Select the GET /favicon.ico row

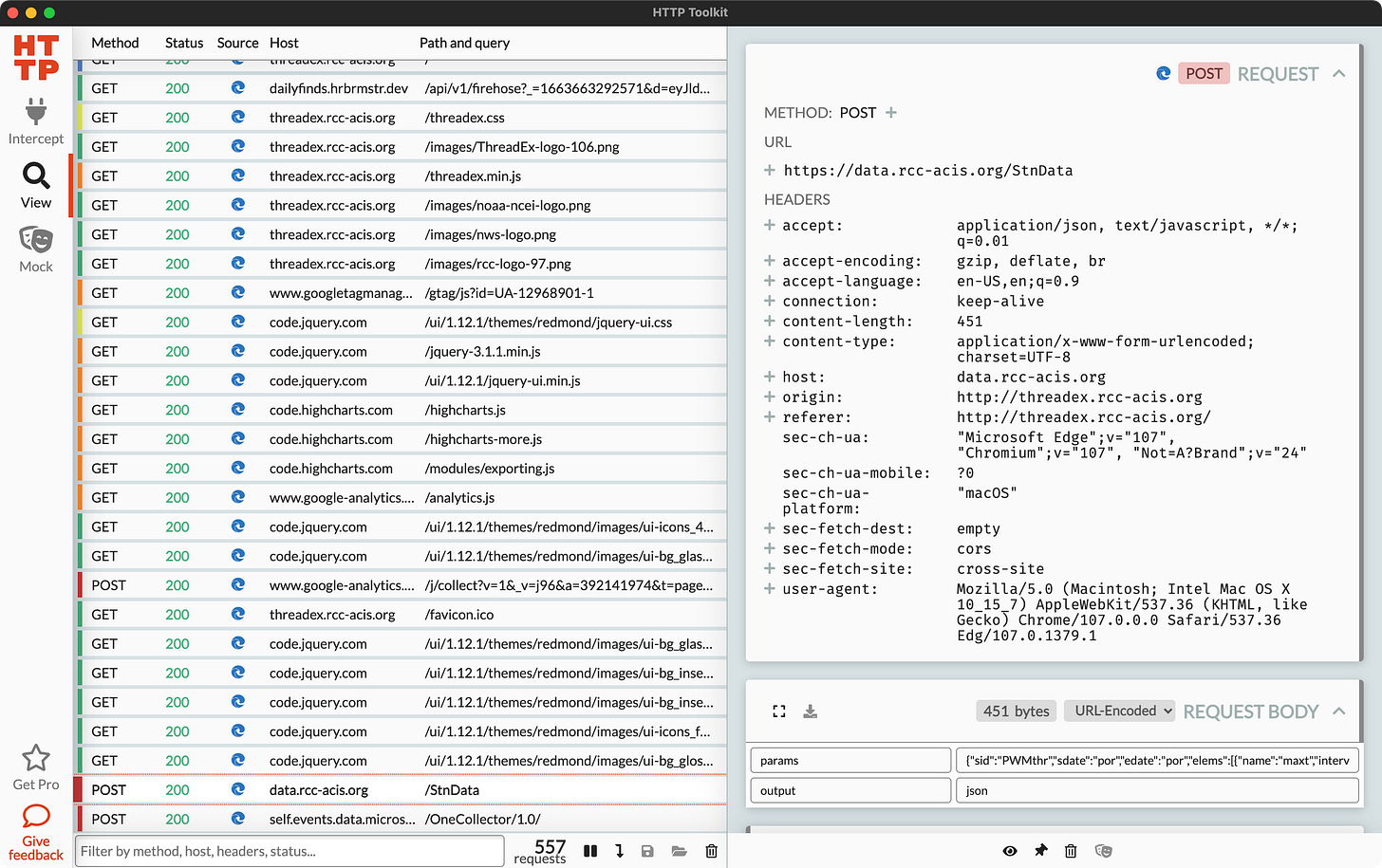pos(402,614)
